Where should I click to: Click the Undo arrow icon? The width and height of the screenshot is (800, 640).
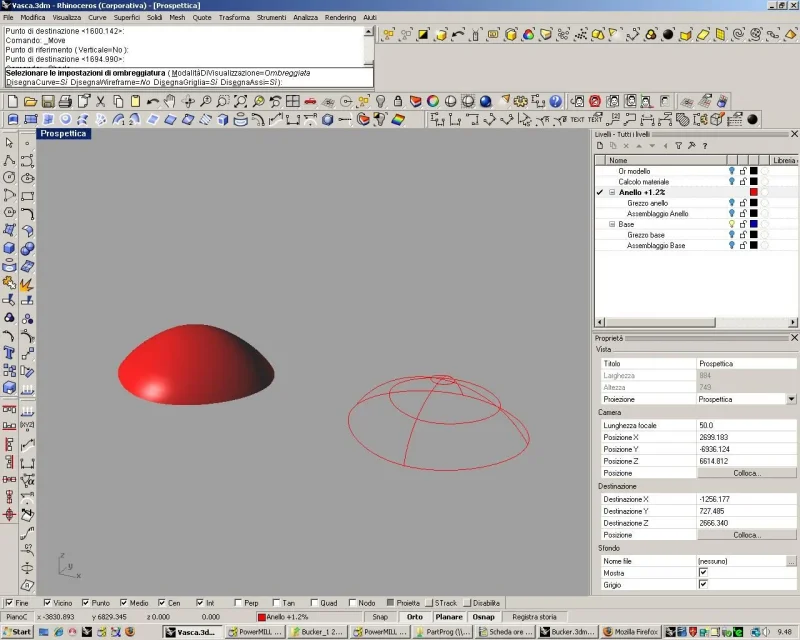tap(152, 101)
